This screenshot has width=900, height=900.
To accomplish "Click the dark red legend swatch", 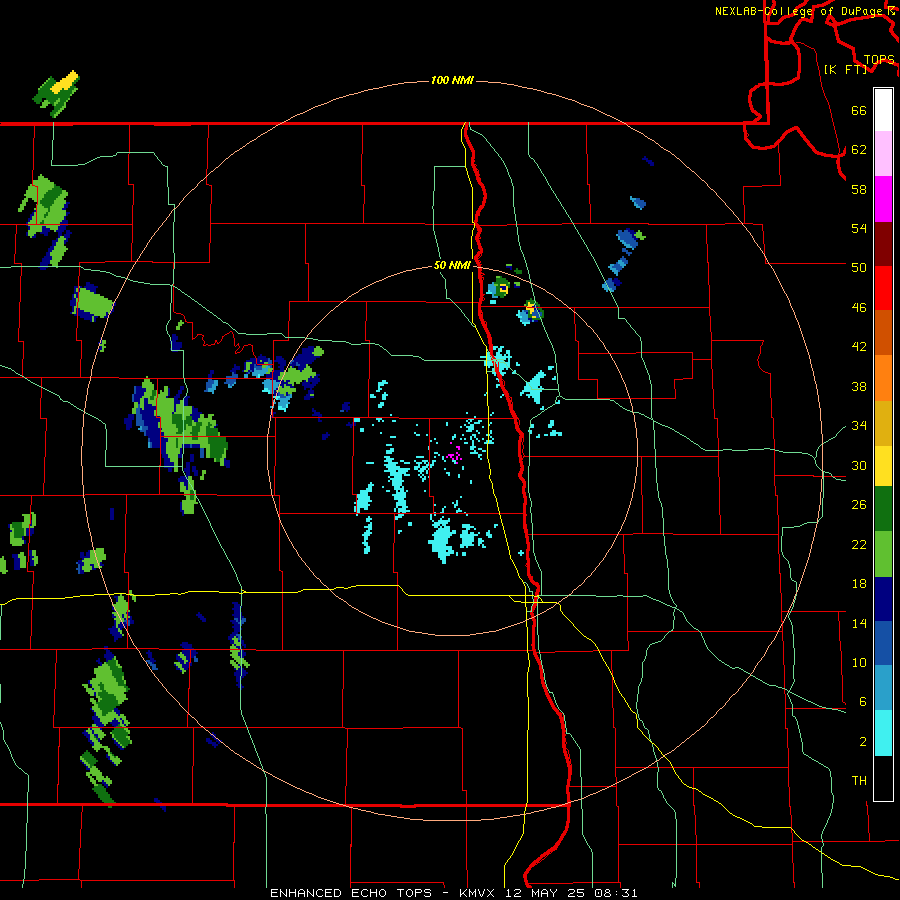I will (883, 243).
